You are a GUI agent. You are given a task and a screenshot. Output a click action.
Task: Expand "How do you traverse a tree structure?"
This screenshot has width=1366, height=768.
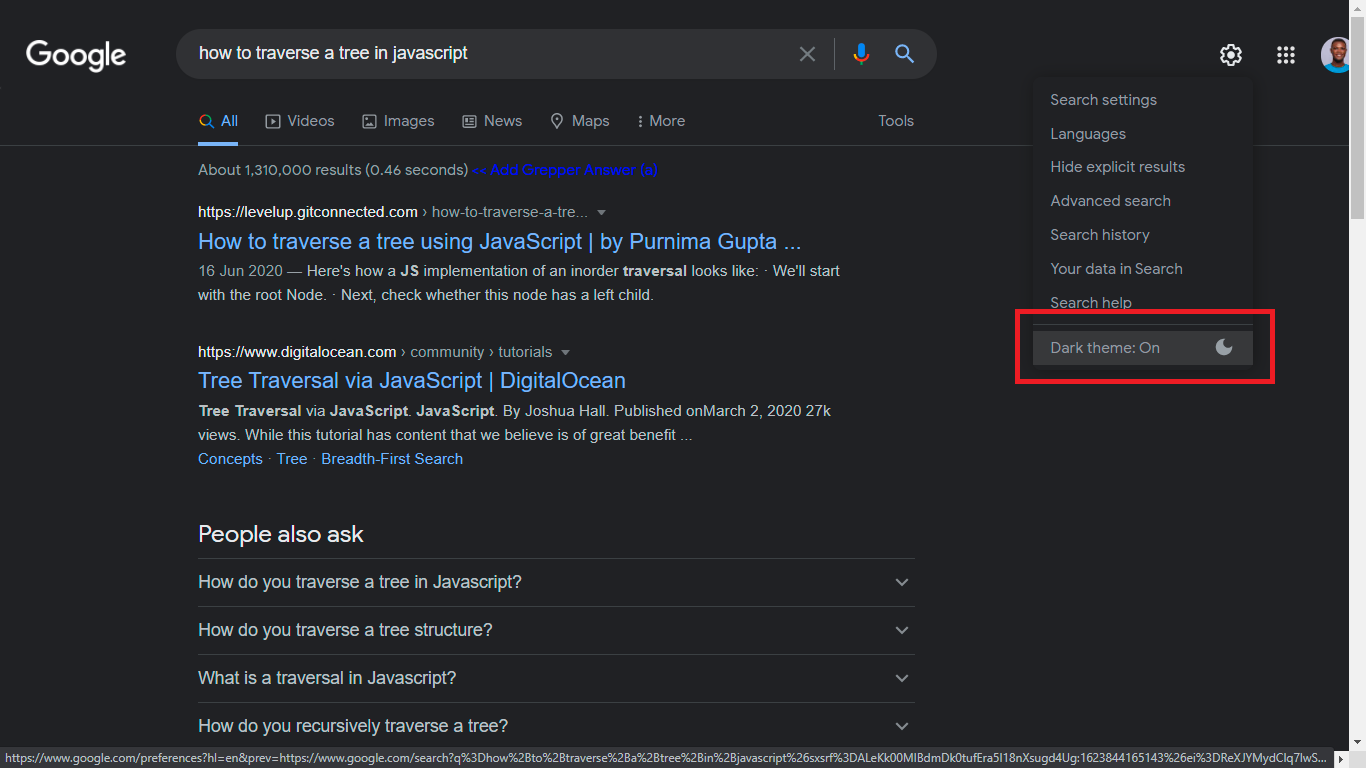coord(556,630)
